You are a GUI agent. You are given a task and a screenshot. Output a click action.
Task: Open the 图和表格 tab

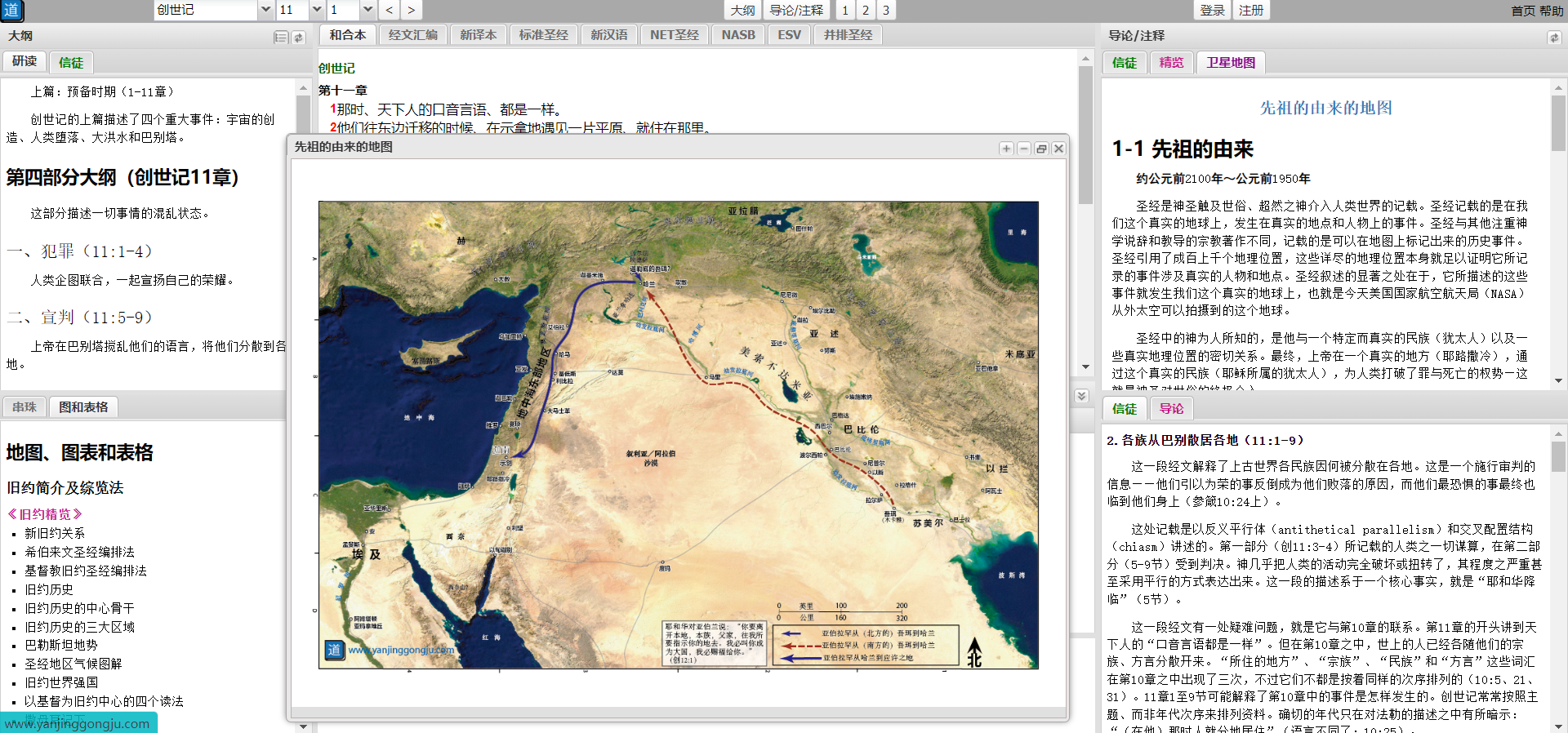(83, 407)
